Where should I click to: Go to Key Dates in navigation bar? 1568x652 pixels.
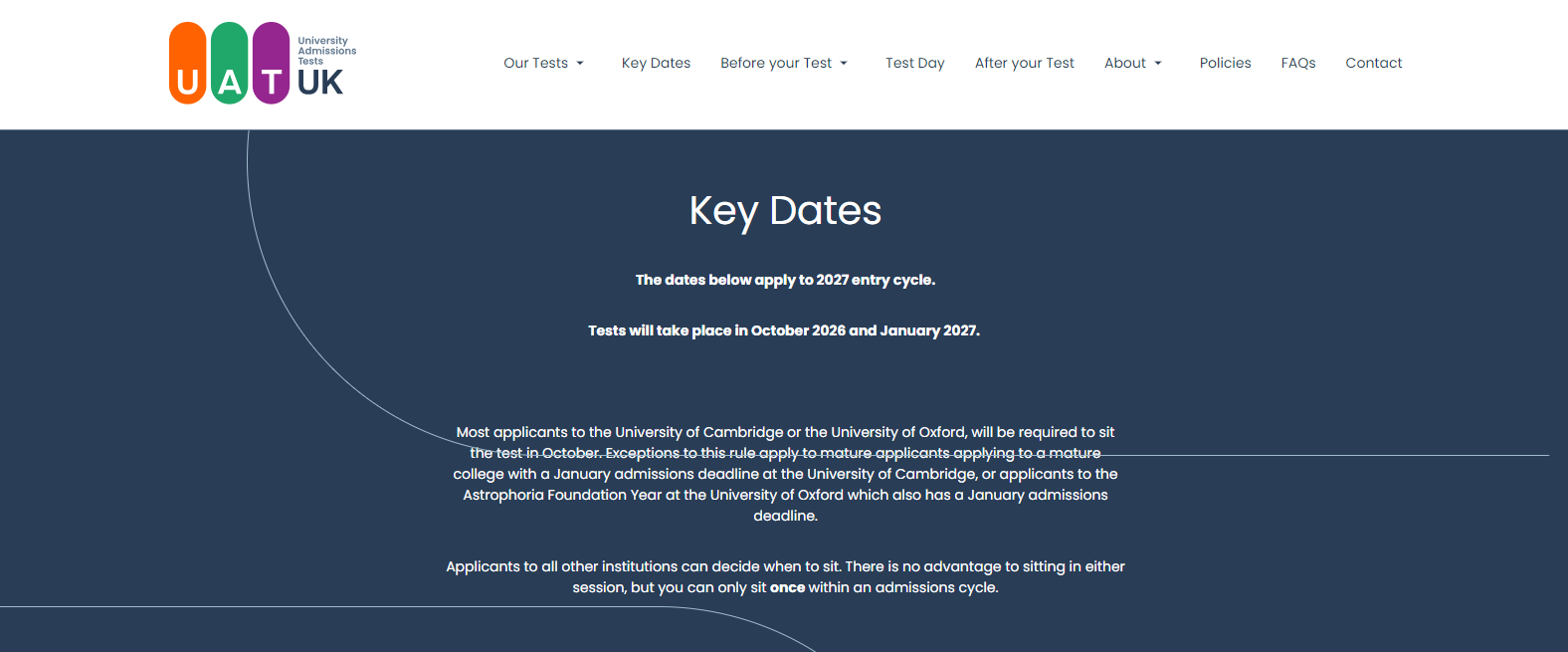656,63
